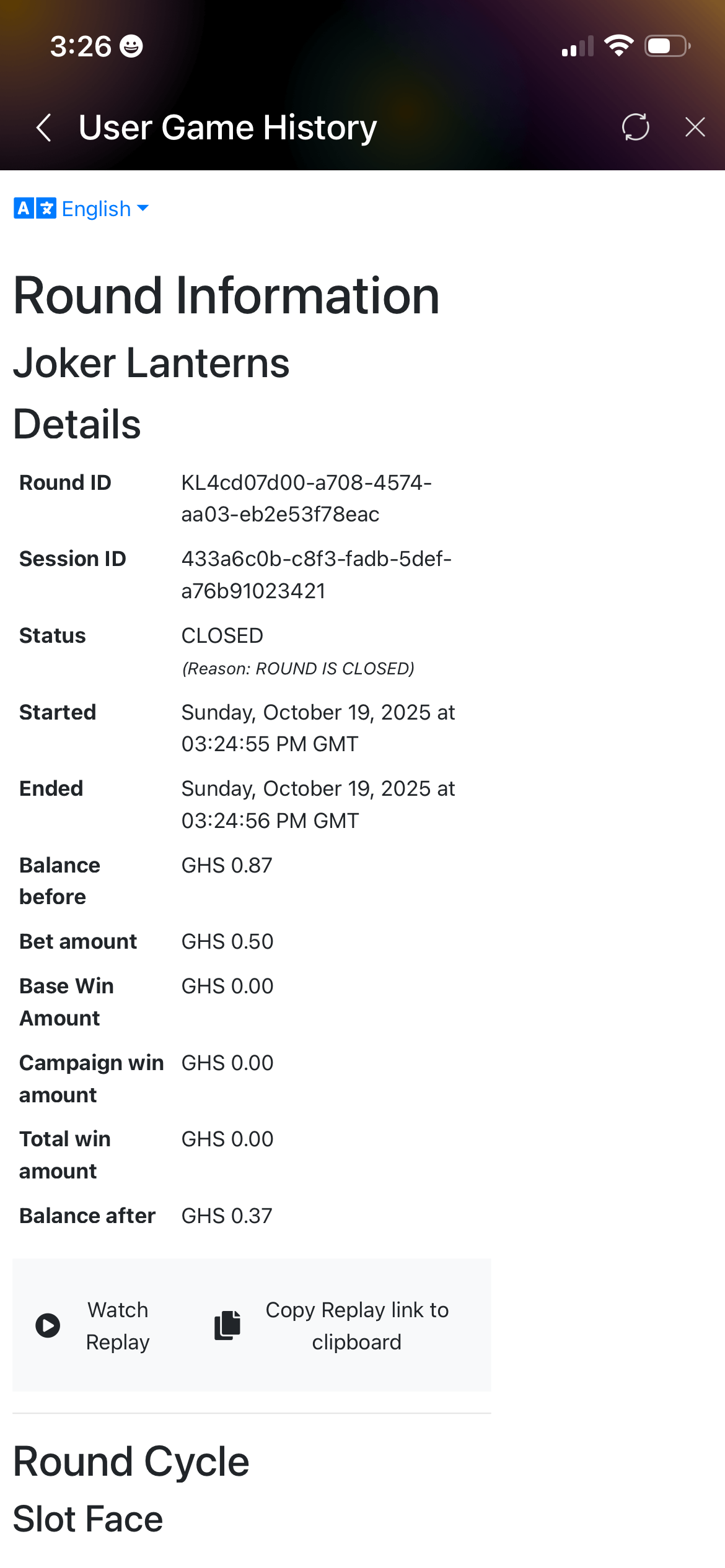Close the User Game History view
725x1568 pixels.
pyautogui.click(x=695, y=127)
